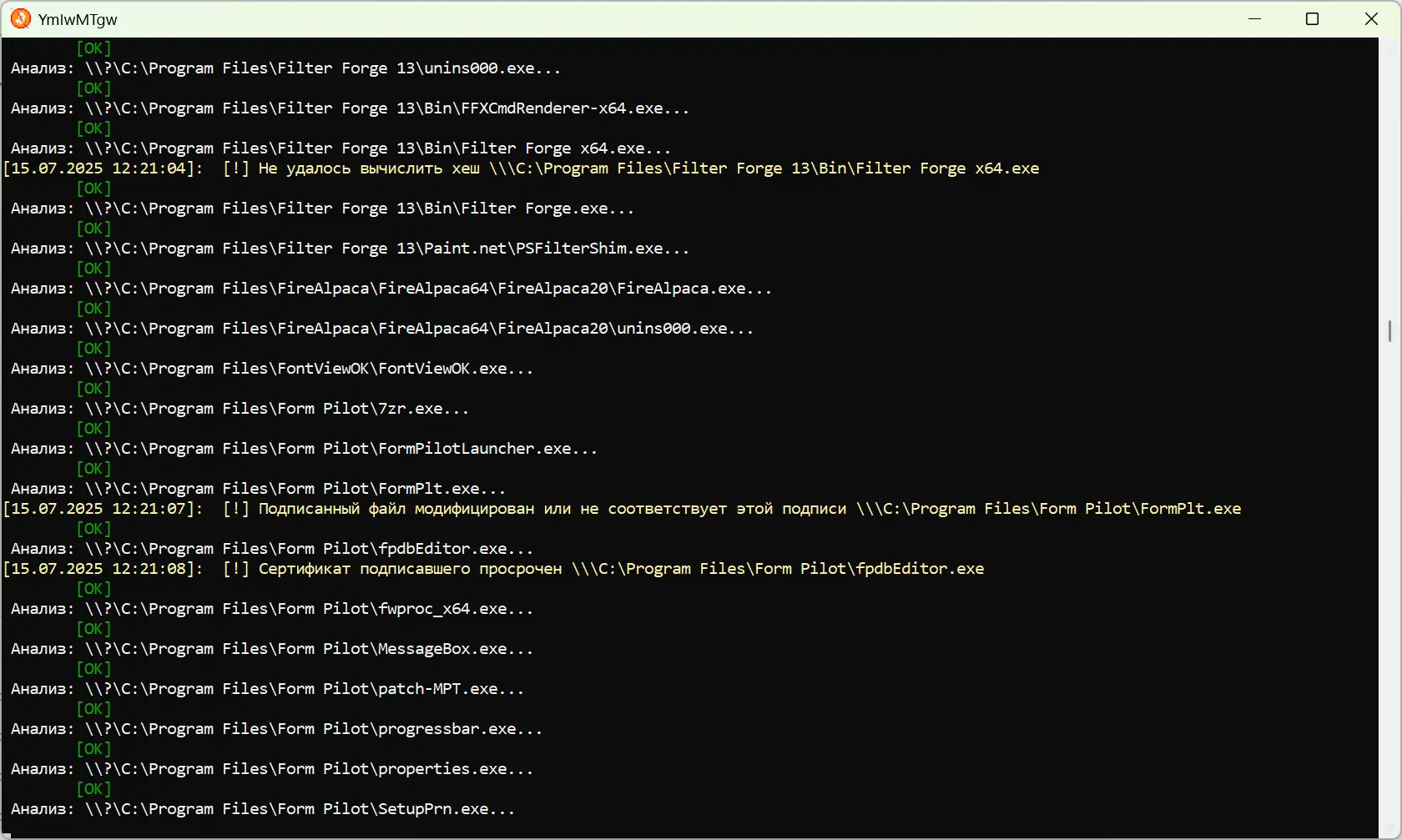Select the Анализ line for progressbar.exe

[276, 729]
